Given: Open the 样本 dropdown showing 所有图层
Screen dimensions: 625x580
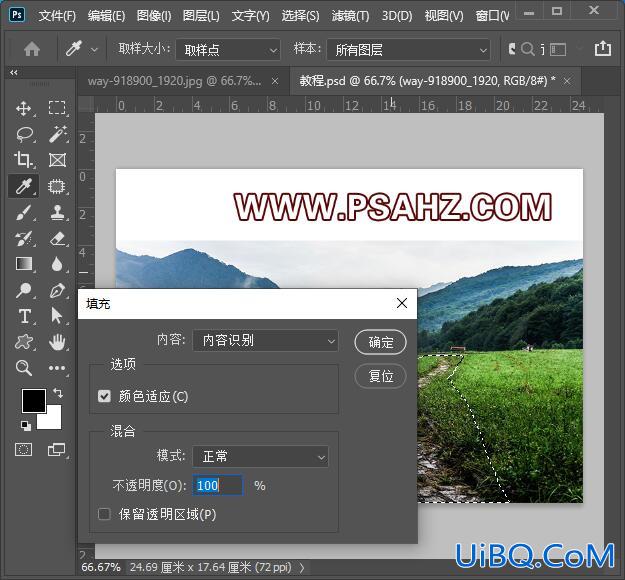Looking at the screenshot, I should click(x=408, y=50).
